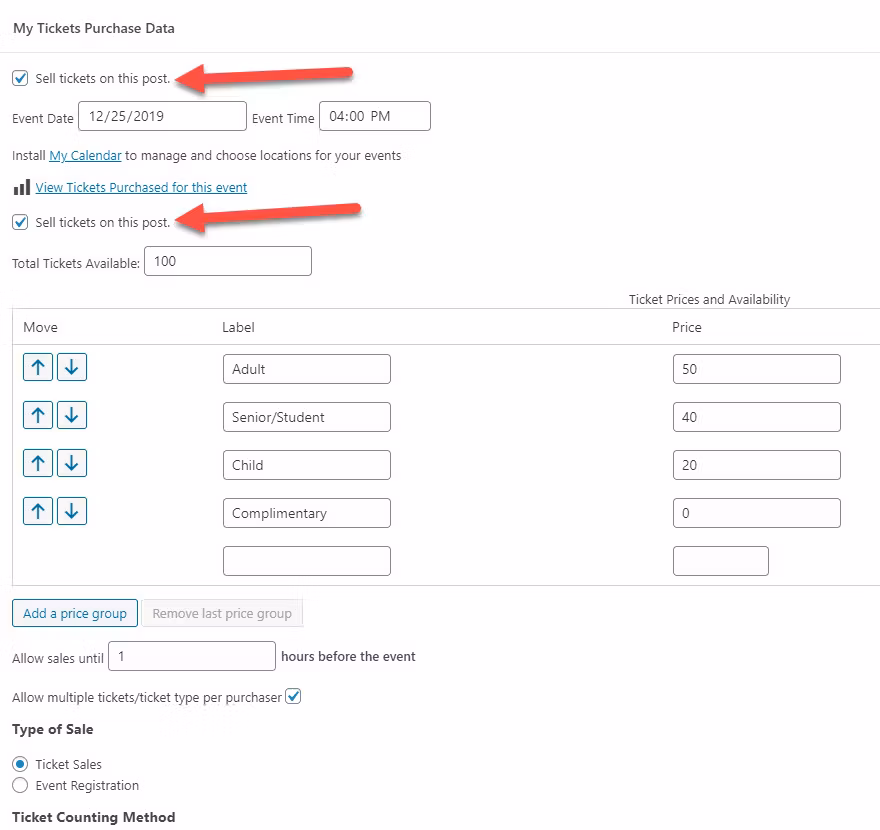Click the Remove last price group button
Viewport: 880px width, 830px height.
[221, 613]
